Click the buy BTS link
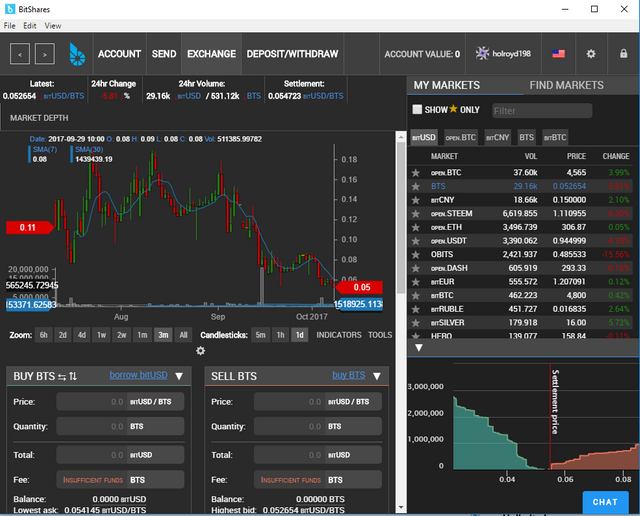The width and height of the screenshot is (640, 516). point(349,375)
